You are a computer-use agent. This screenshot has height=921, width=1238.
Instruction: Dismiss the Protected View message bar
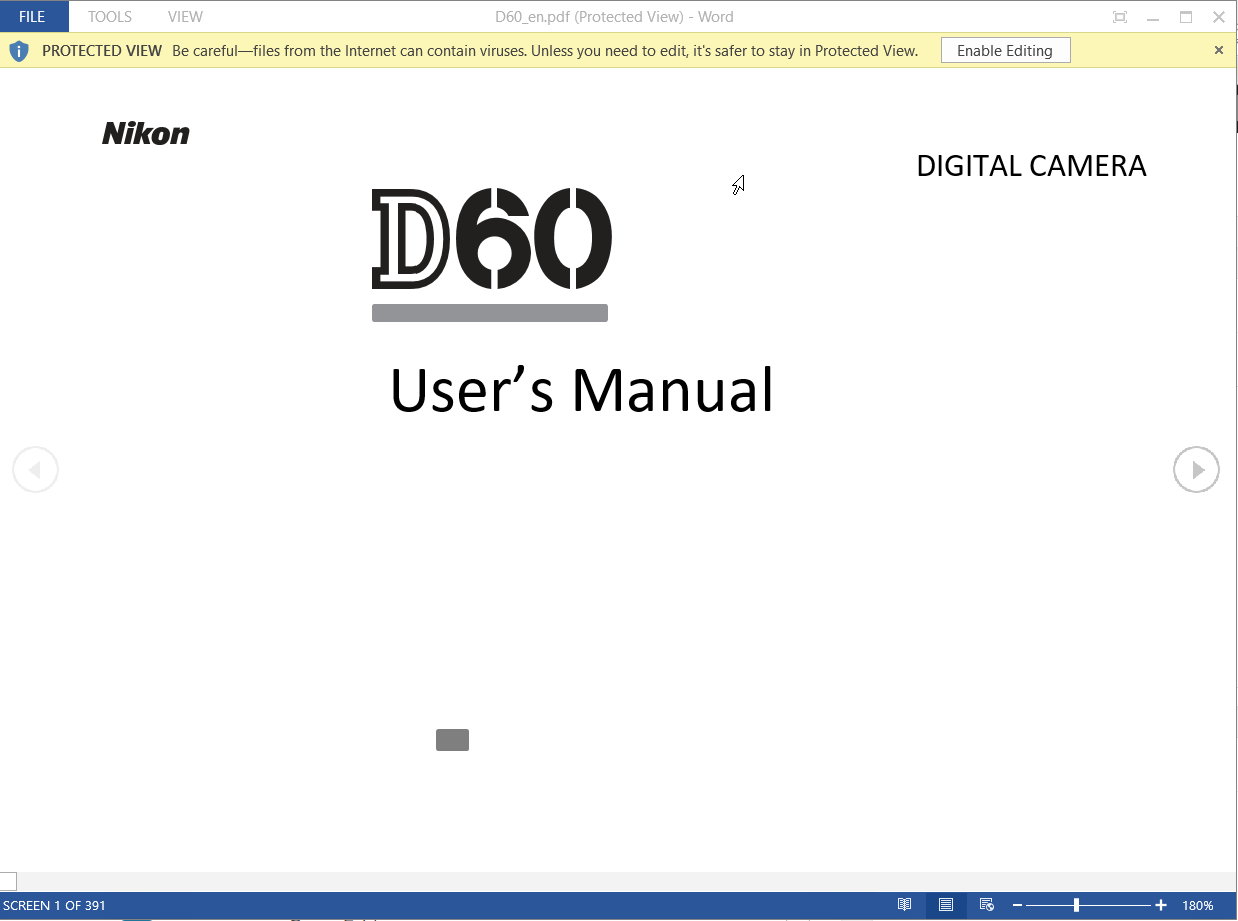pyautogui.click(x=1218, y=50)
